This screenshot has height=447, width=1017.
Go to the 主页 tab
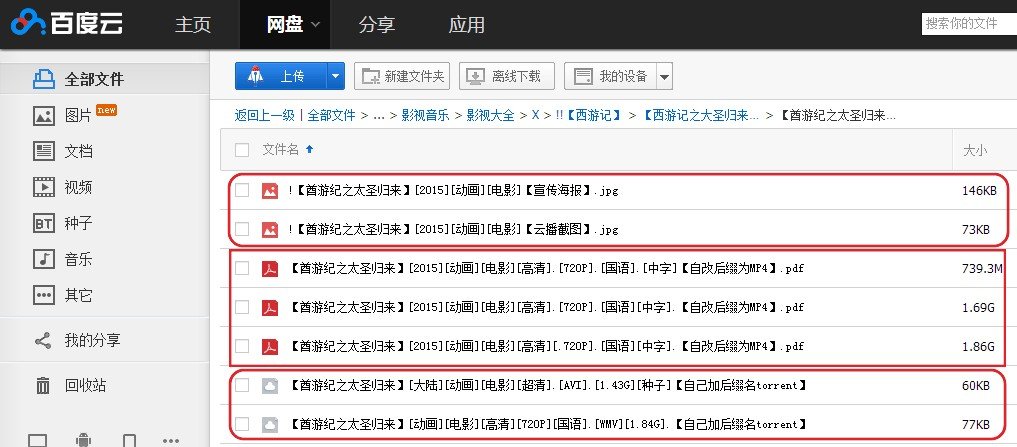coord(193,25)
